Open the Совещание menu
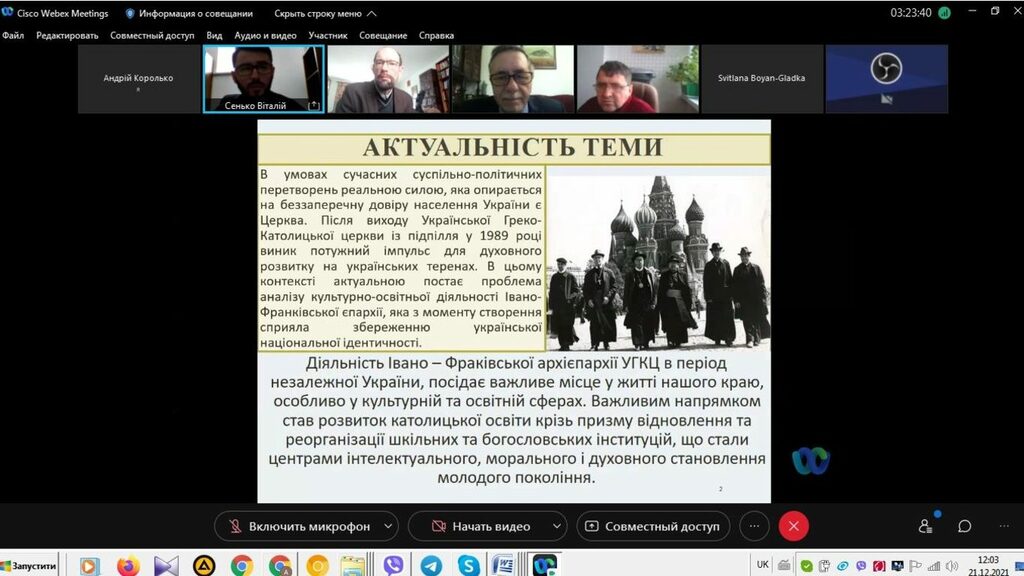1024x576 pixels. [x=383, y=35]
